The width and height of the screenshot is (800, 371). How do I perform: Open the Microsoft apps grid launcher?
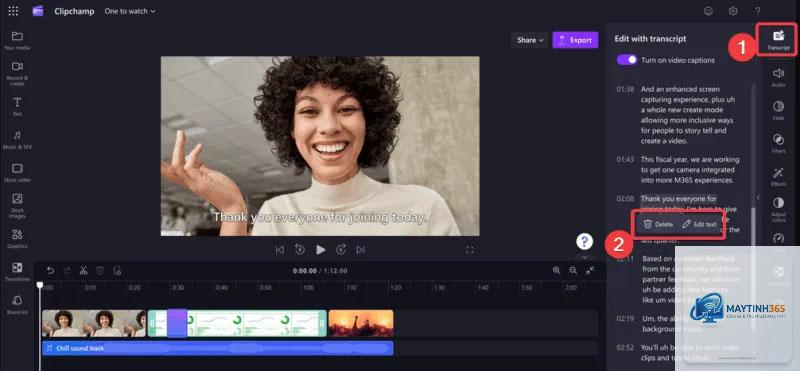13,11
